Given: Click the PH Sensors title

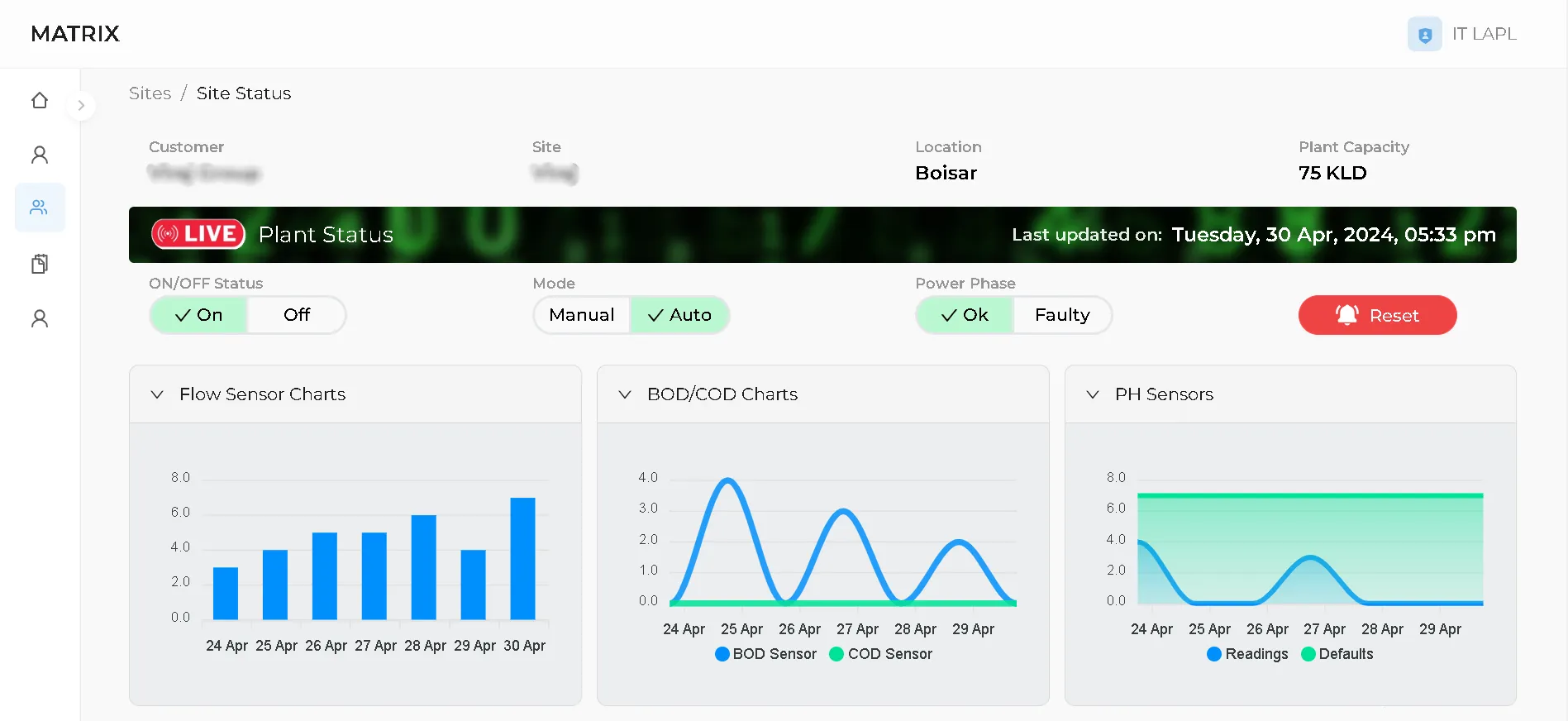Looking at the screenshot, I should click(1164, 394).
